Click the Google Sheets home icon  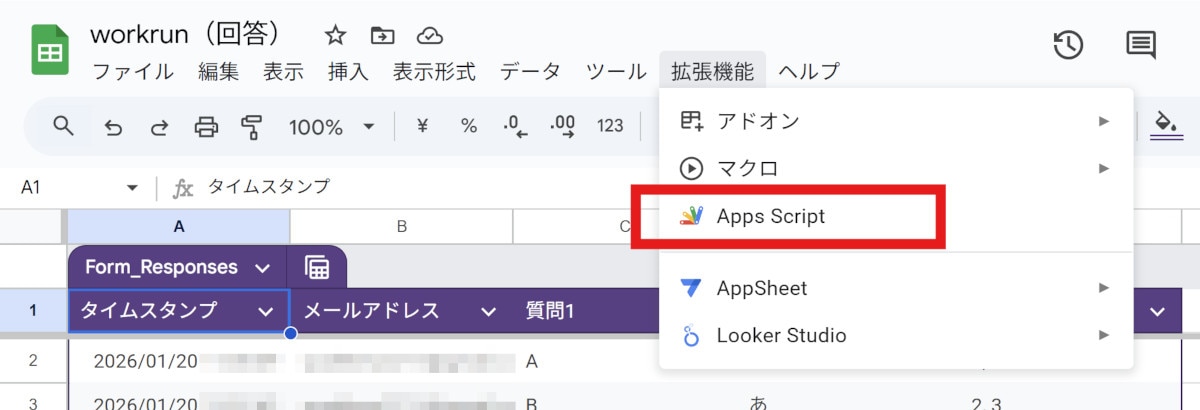pyautogui.click(x=49, y=50)
